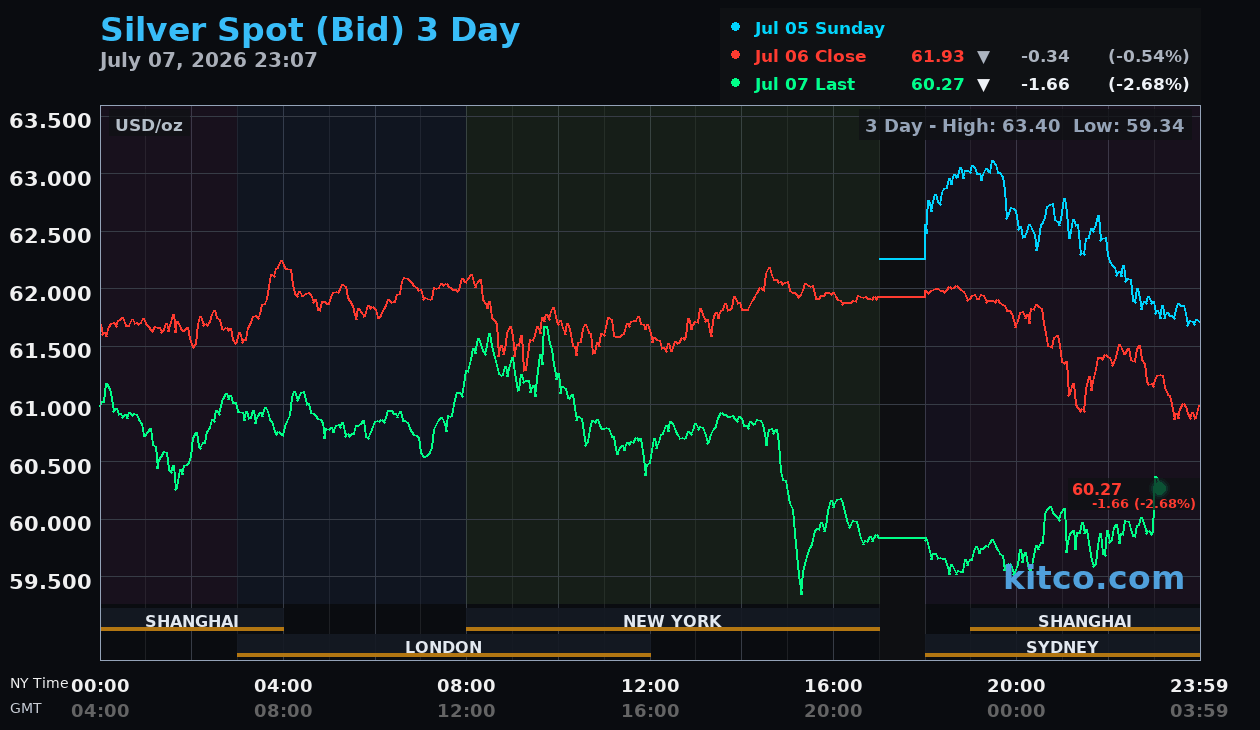This screenshot has height=730, width=1260.
Task: Click the chart title Silver Spot (Bid) 3 Day
Action: pos(310,30)
